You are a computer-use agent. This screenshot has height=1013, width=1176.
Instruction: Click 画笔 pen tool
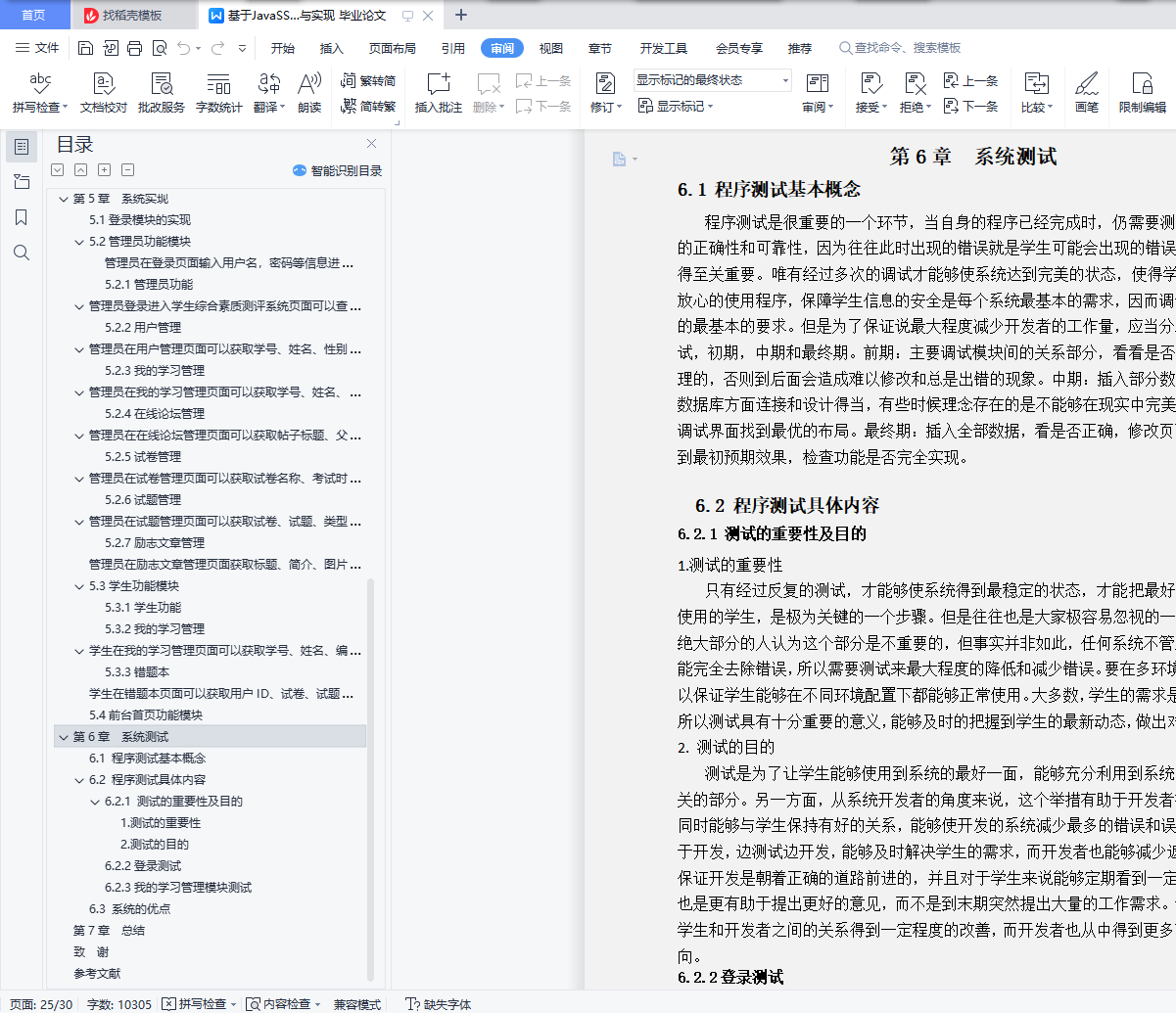pyautogui.click(x=1087, y=93)
